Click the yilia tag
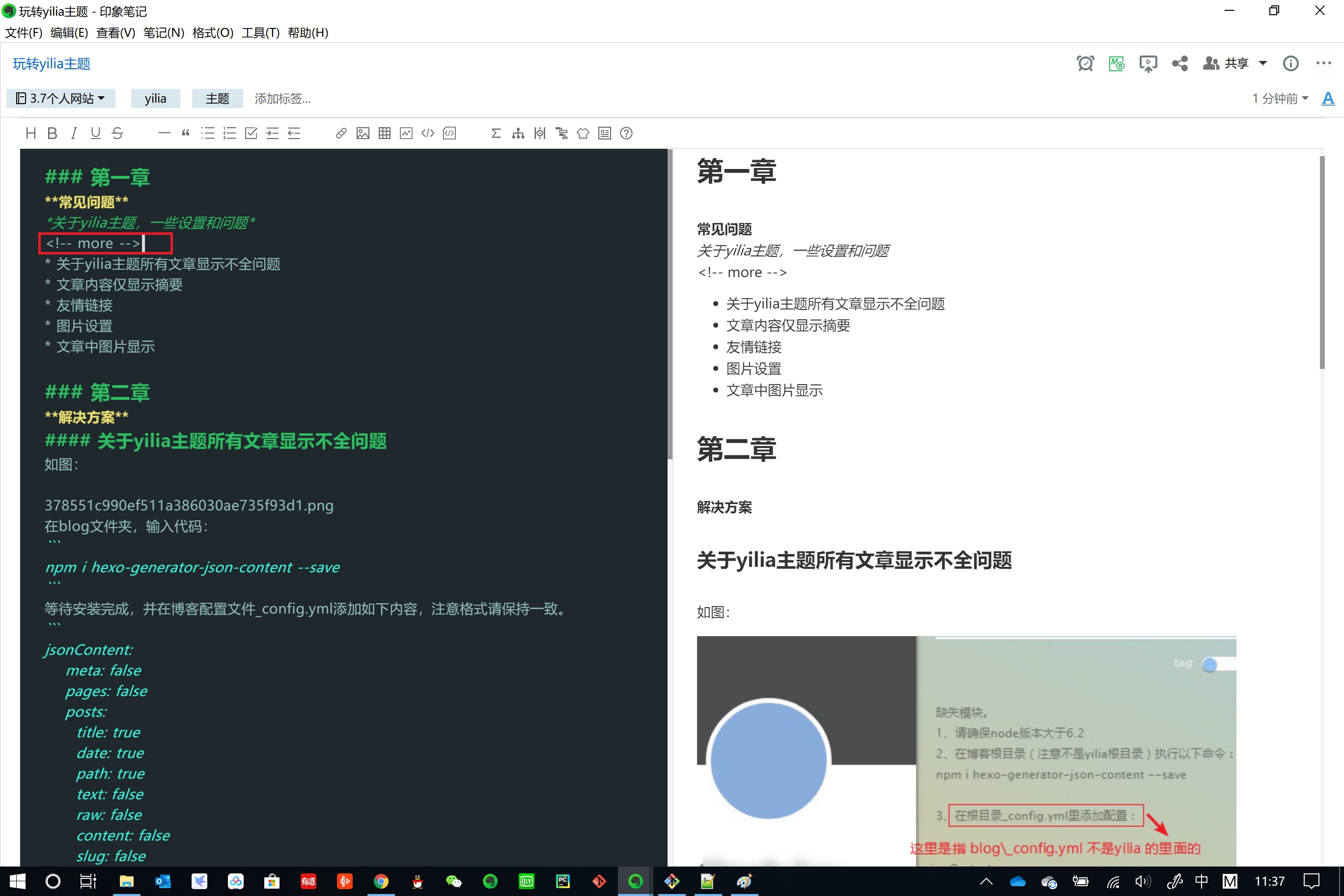 point(155,98)
